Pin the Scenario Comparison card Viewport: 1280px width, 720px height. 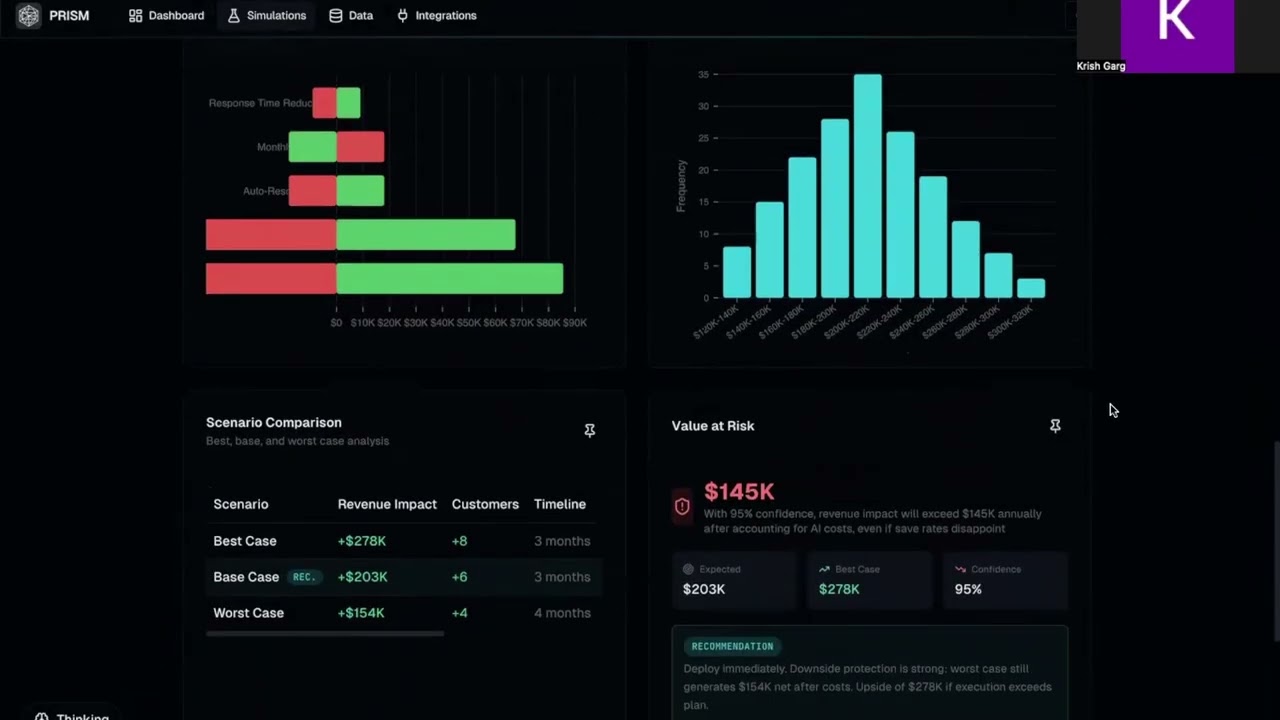[590, 430]
